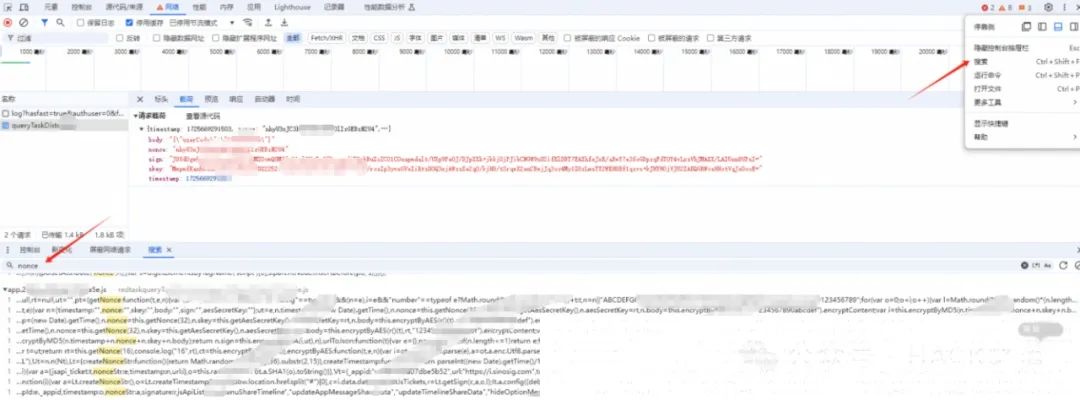Import HAR file upload icon
Viewport: 1080px width, 400px height.
[269, 23]
